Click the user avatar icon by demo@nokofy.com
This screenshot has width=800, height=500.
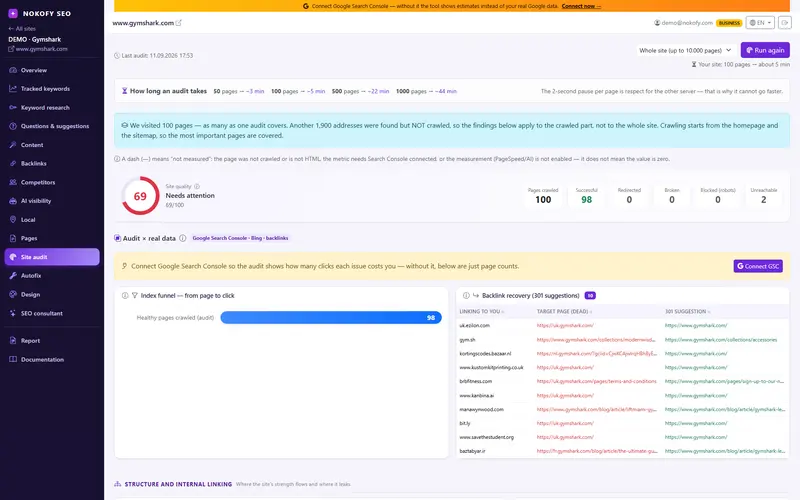[x=657, y=23]
